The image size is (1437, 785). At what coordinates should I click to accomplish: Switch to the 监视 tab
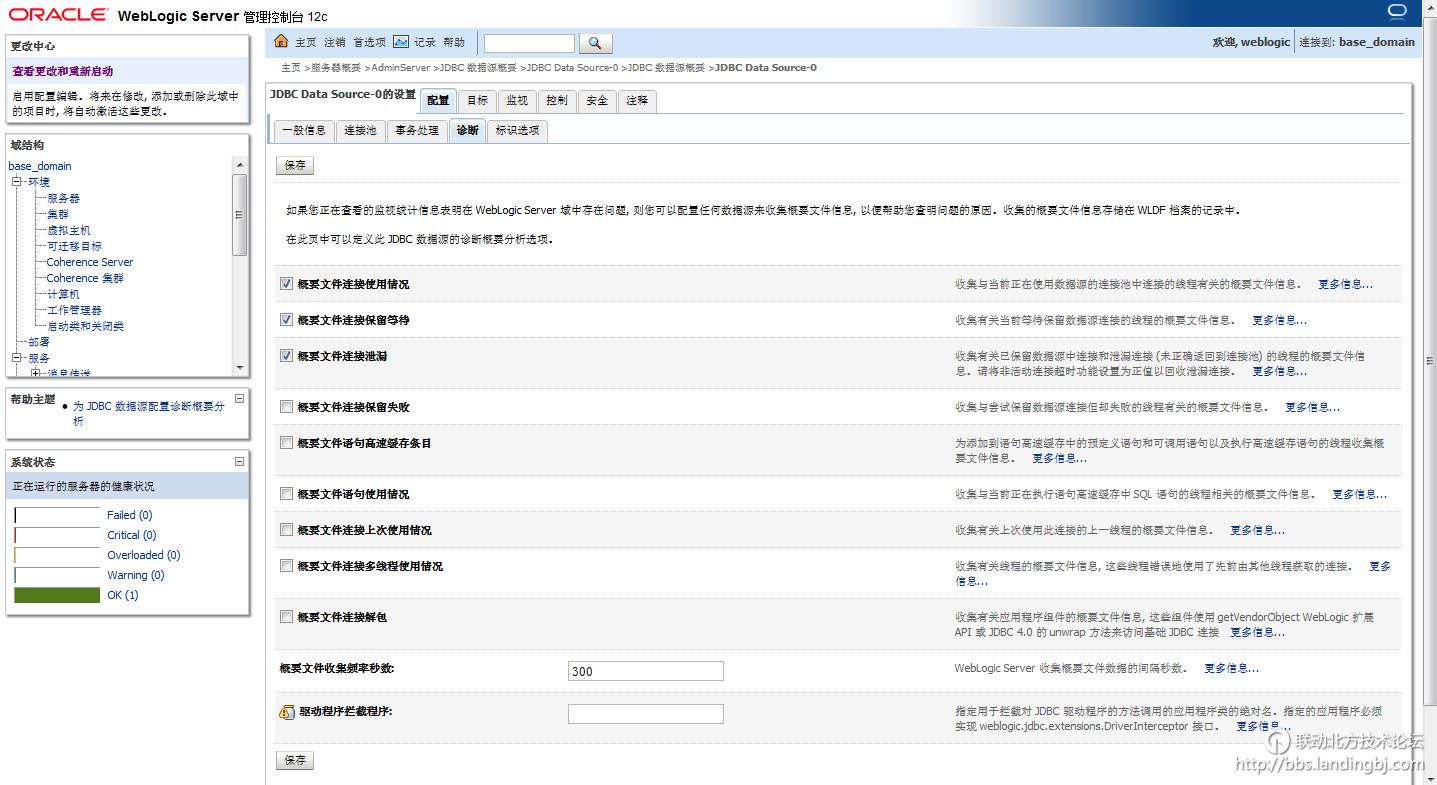tap(516, 101)
